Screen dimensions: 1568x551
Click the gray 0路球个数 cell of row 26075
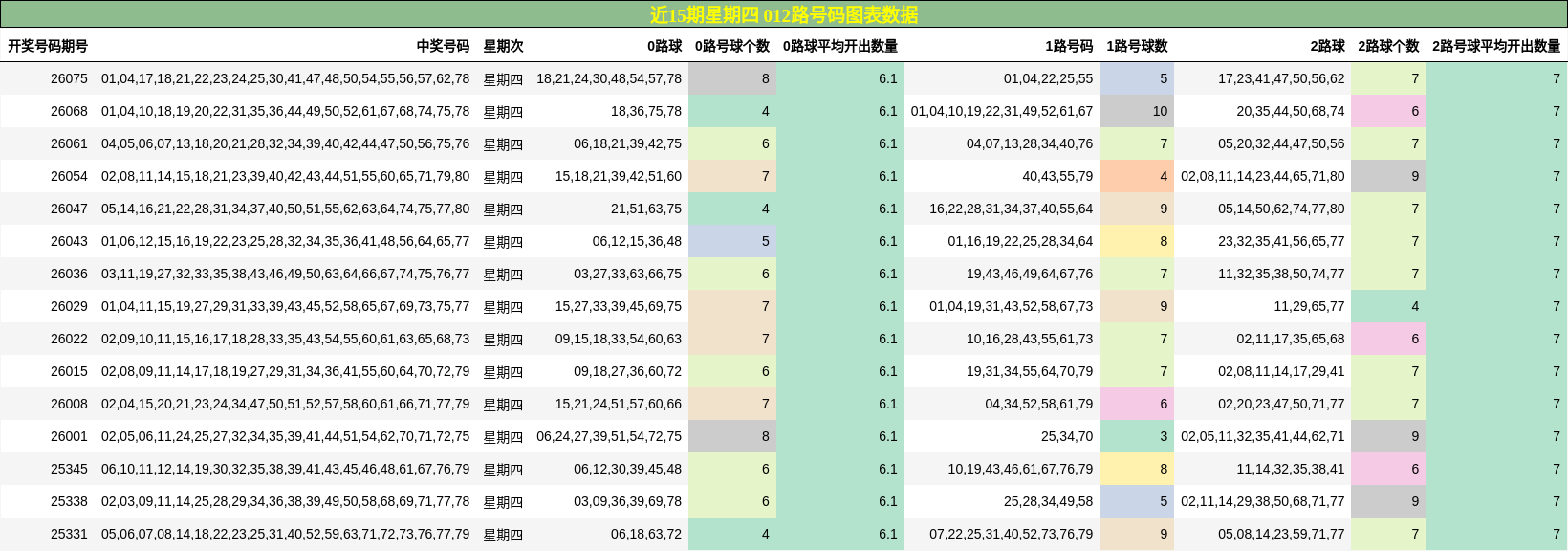tap(732, 78)
